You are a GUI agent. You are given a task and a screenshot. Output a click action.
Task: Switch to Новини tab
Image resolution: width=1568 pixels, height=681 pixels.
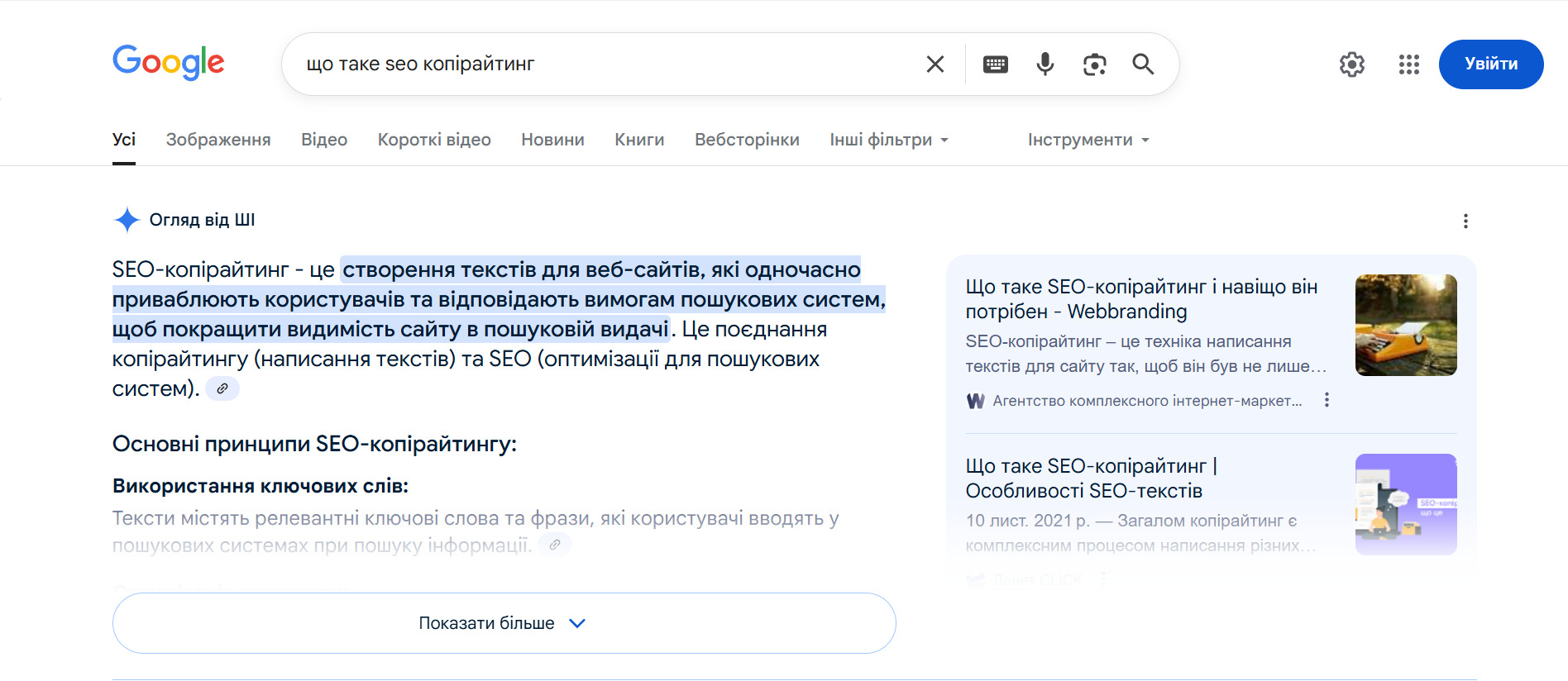[552, 140]
